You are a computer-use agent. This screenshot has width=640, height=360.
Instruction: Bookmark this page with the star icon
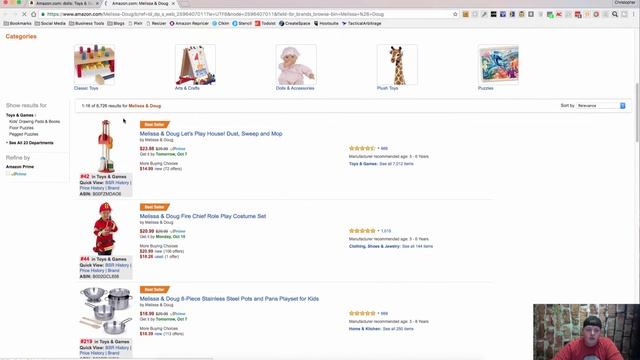456,14
